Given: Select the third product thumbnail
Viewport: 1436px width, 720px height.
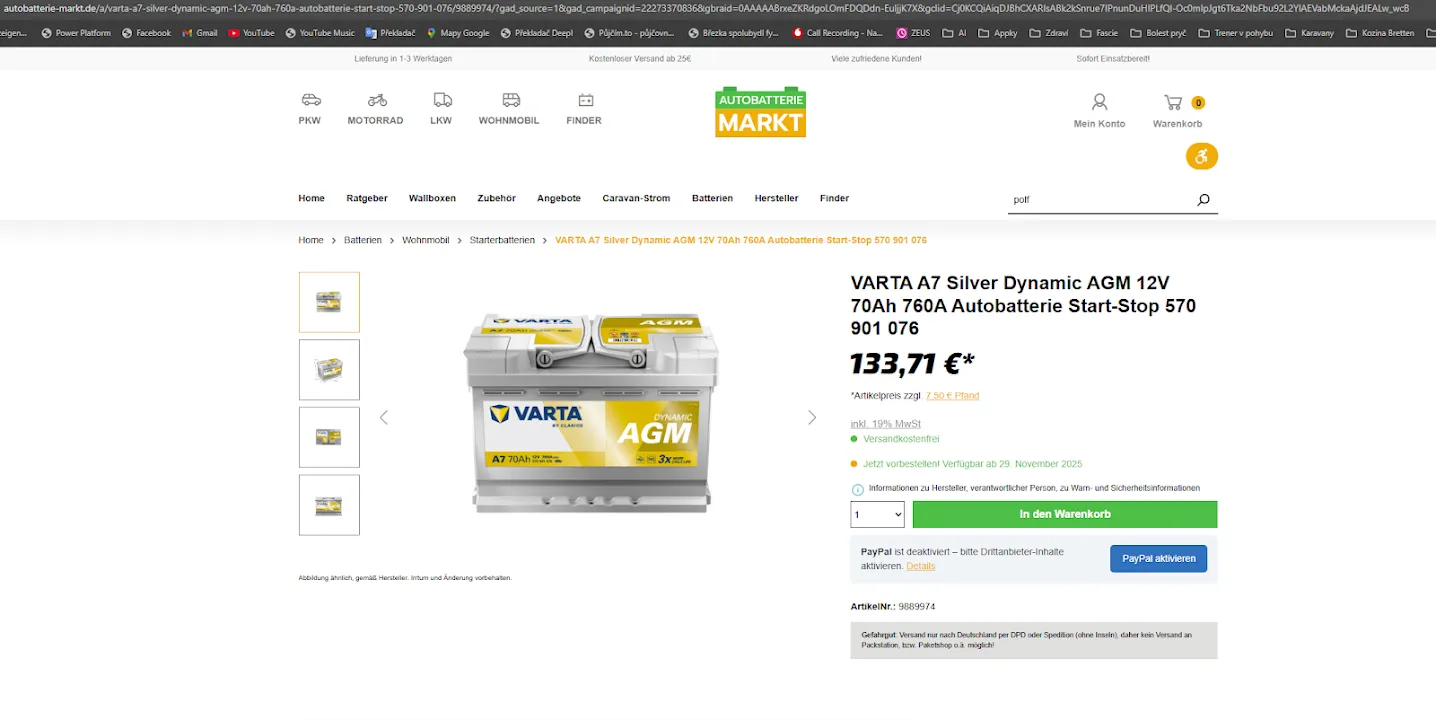Looking at the screenshot, I should (x=329, y=437).
